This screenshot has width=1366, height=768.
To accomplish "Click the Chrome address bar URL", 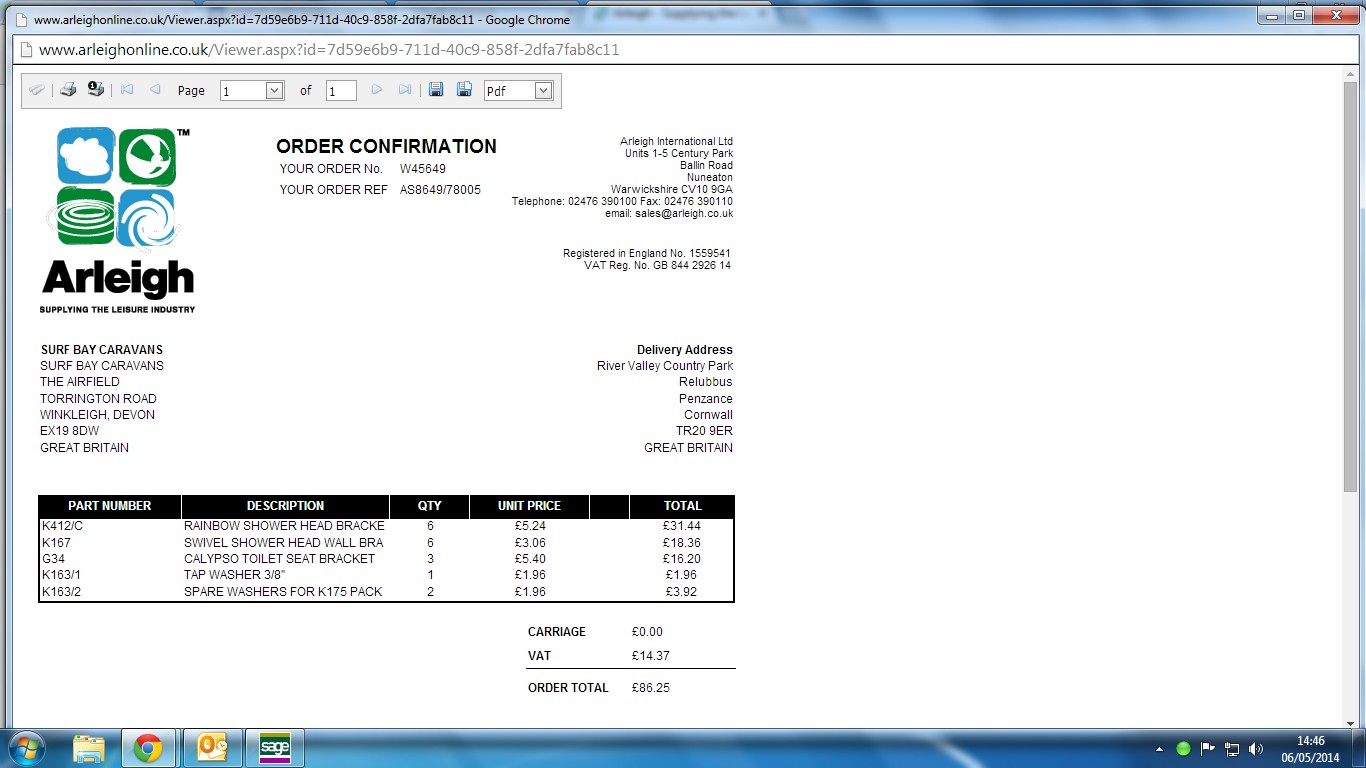I will [x=329, y=49].
